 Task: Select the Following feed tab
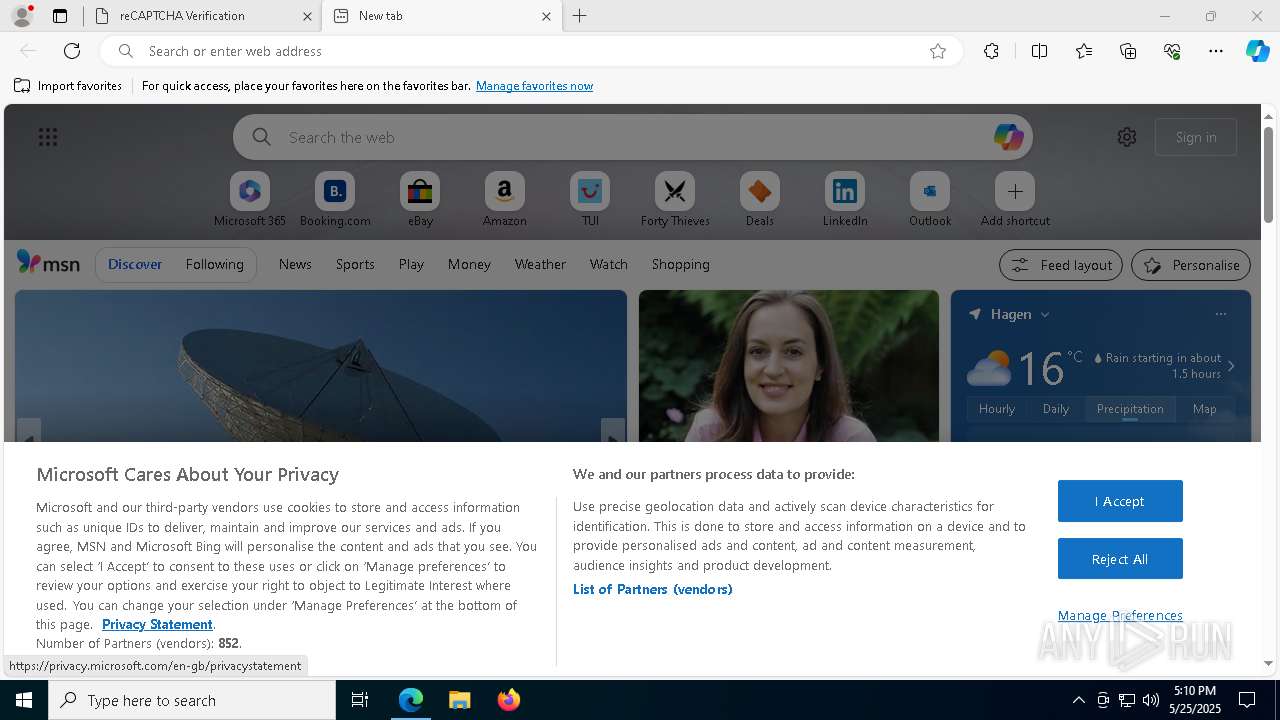pyautogui.click(x=214, y=264)
